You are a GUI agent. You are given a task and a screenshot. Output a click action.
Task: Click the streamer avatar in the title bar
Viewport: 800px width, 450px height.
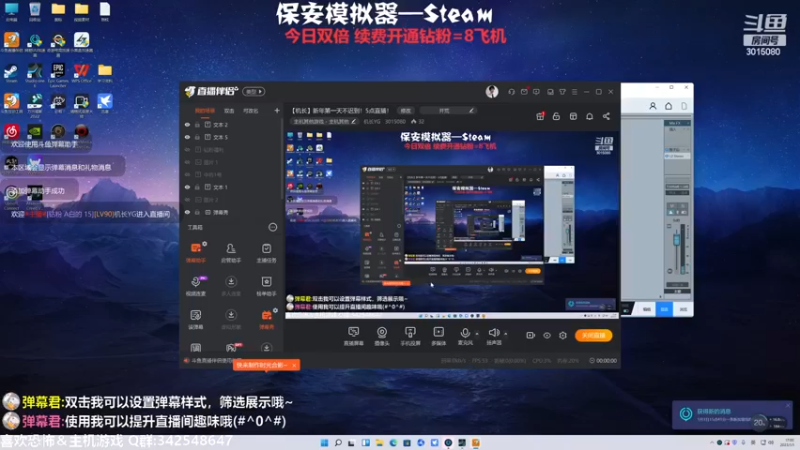point(492,91)
